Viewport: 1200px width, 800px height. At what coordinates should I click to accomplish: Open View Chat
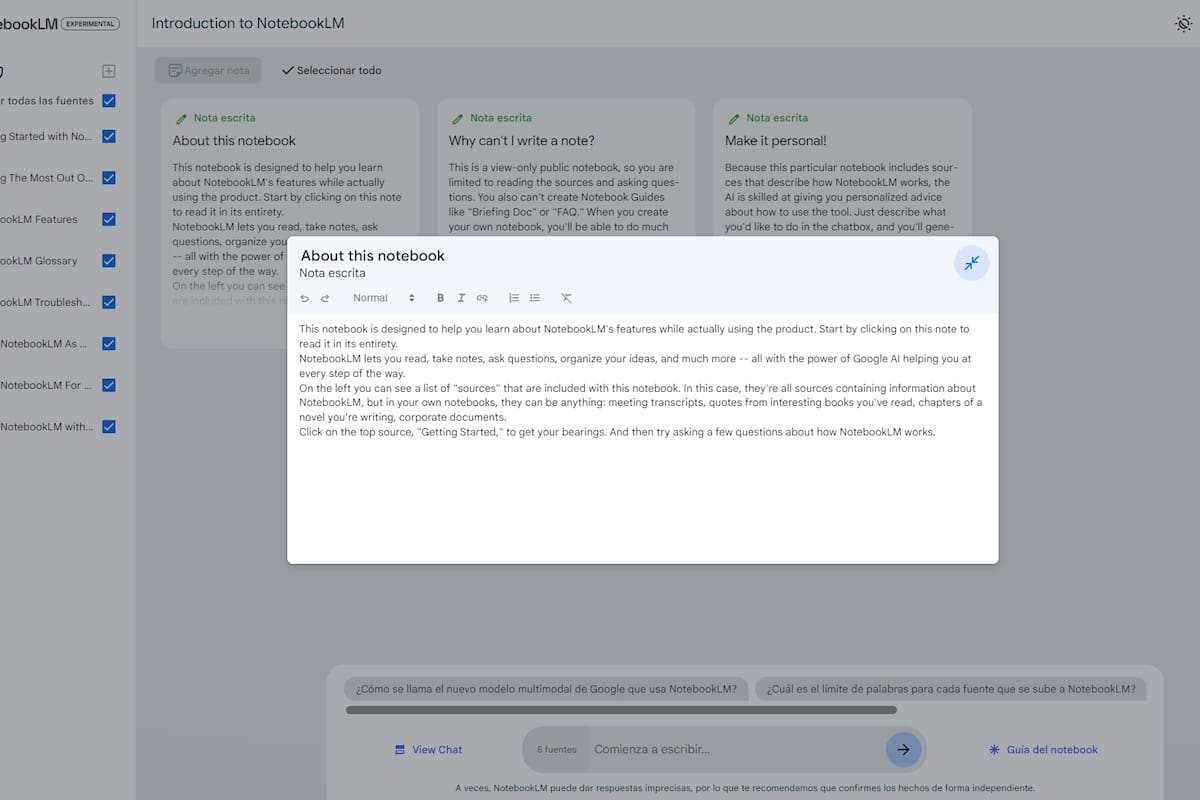click(x=428, y=749)
